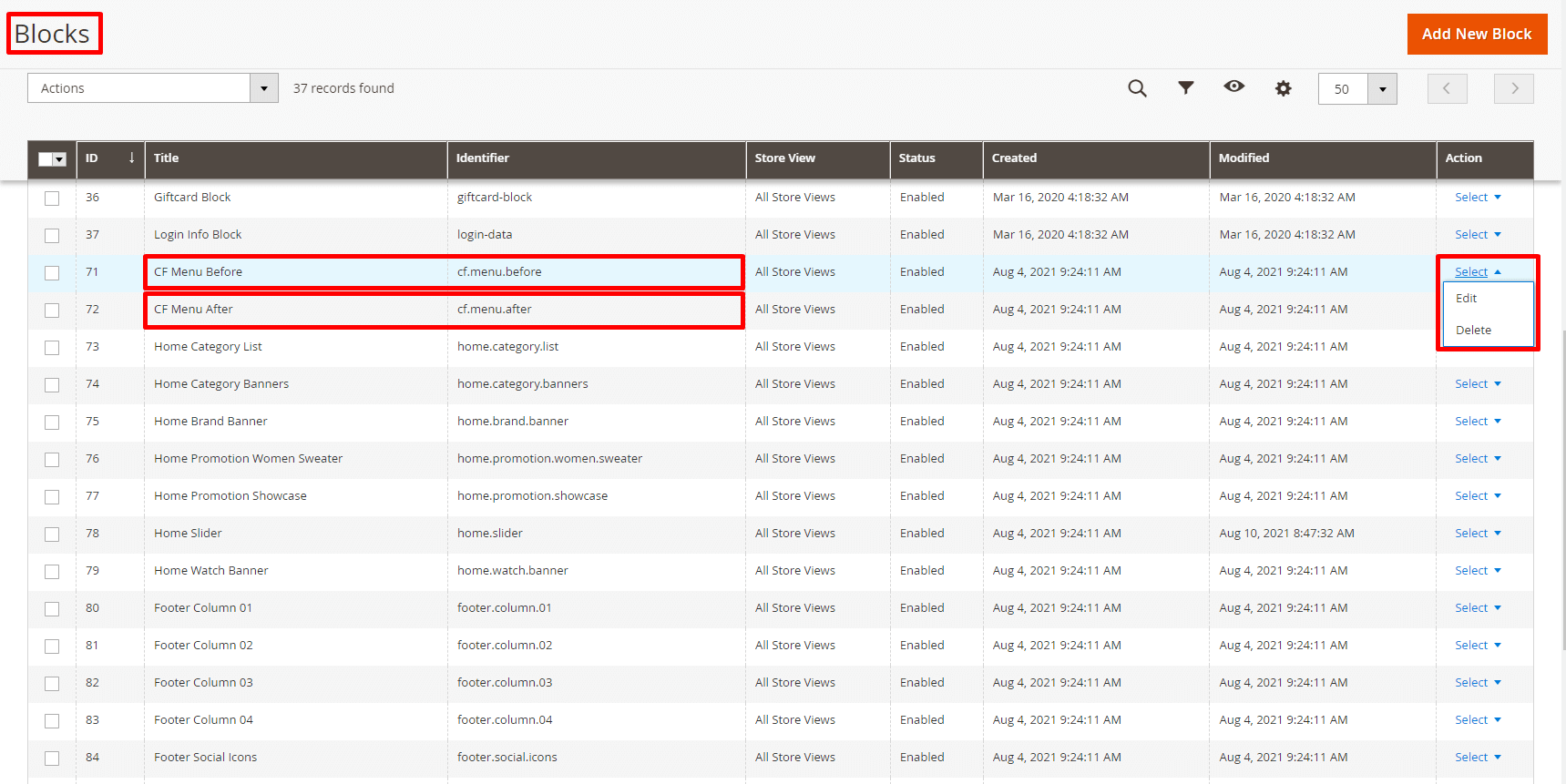Expand Select dropdown for Home Category List

1477,347
